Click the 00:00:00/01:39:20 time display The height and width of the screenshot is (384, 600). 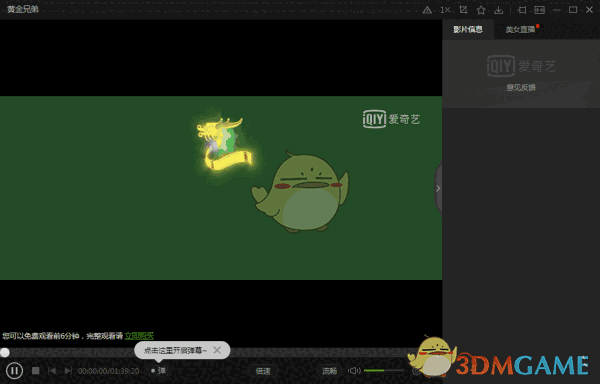(x=109, y=371)
